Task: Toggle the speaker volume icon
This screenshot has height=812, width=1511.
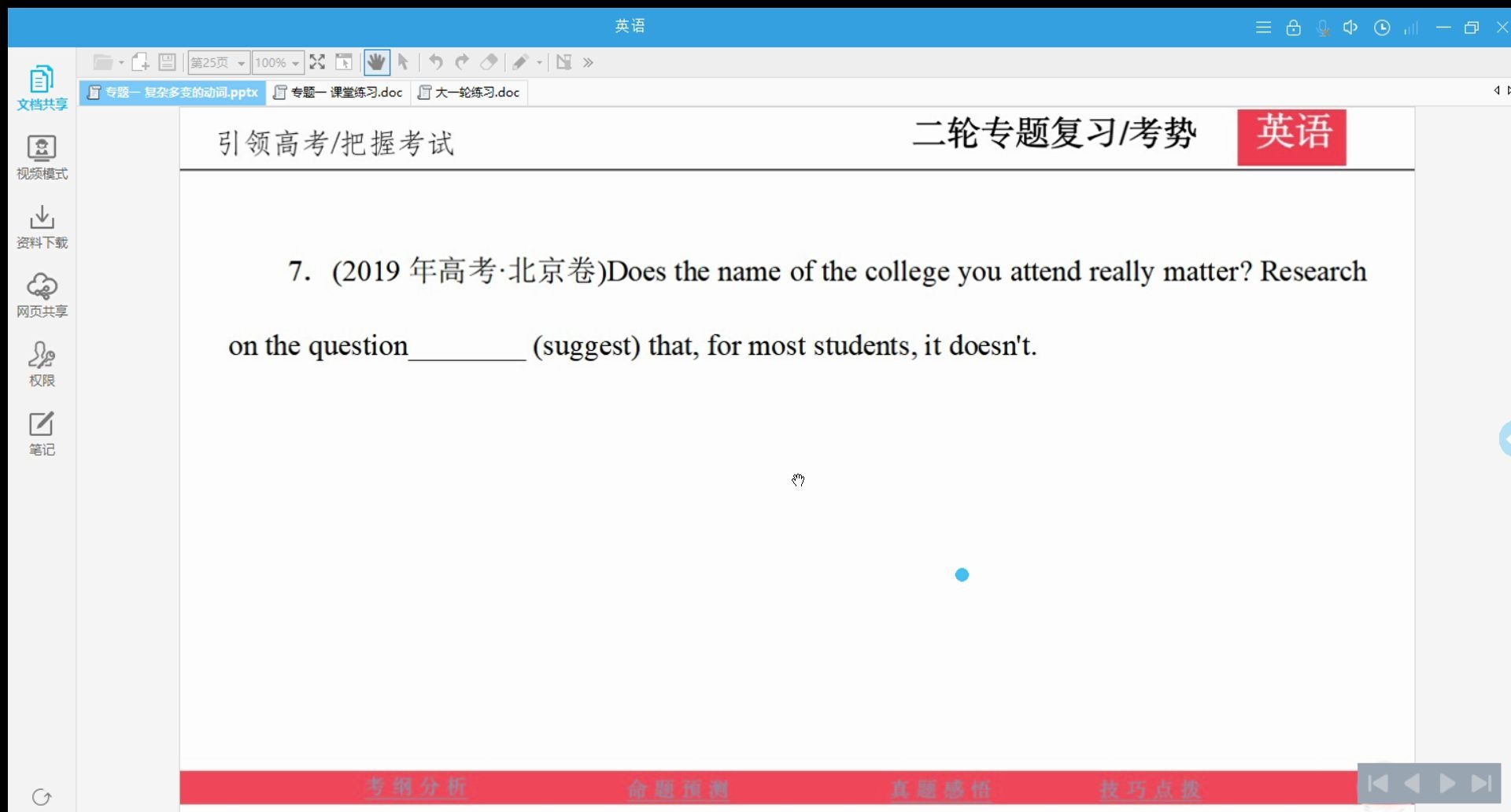Action: click(1350, 28)
